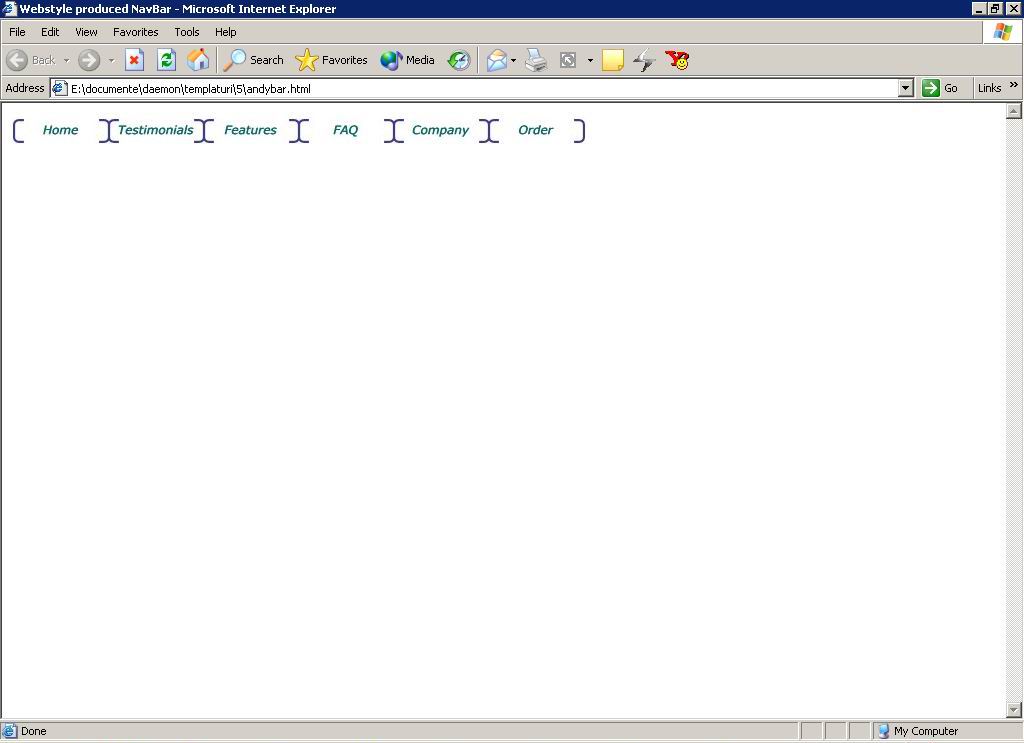The image size is (1024, 743).
Task: Expand the Mail button dropdown arrow
Action: pyautogui.click(x=513, y=60)
